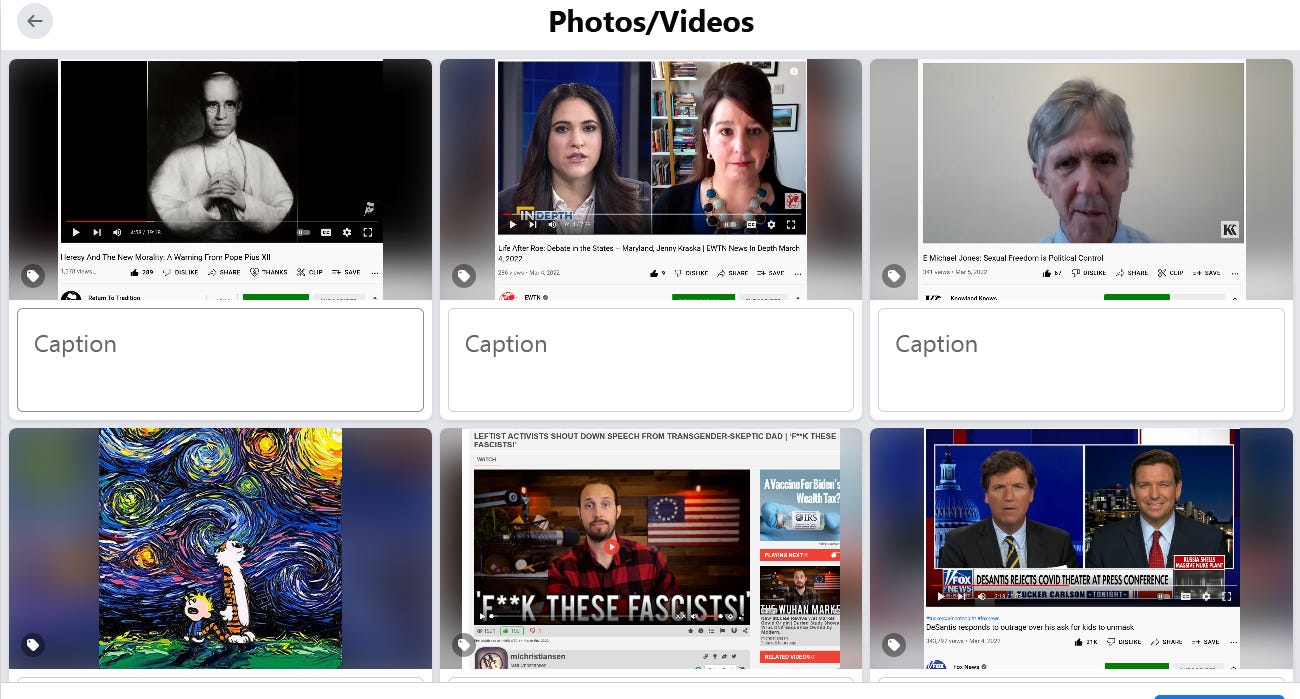Open the Pope Pius XII photo thumbnail
Screen dimensions: 1300x699
click(x=220, y=180)
